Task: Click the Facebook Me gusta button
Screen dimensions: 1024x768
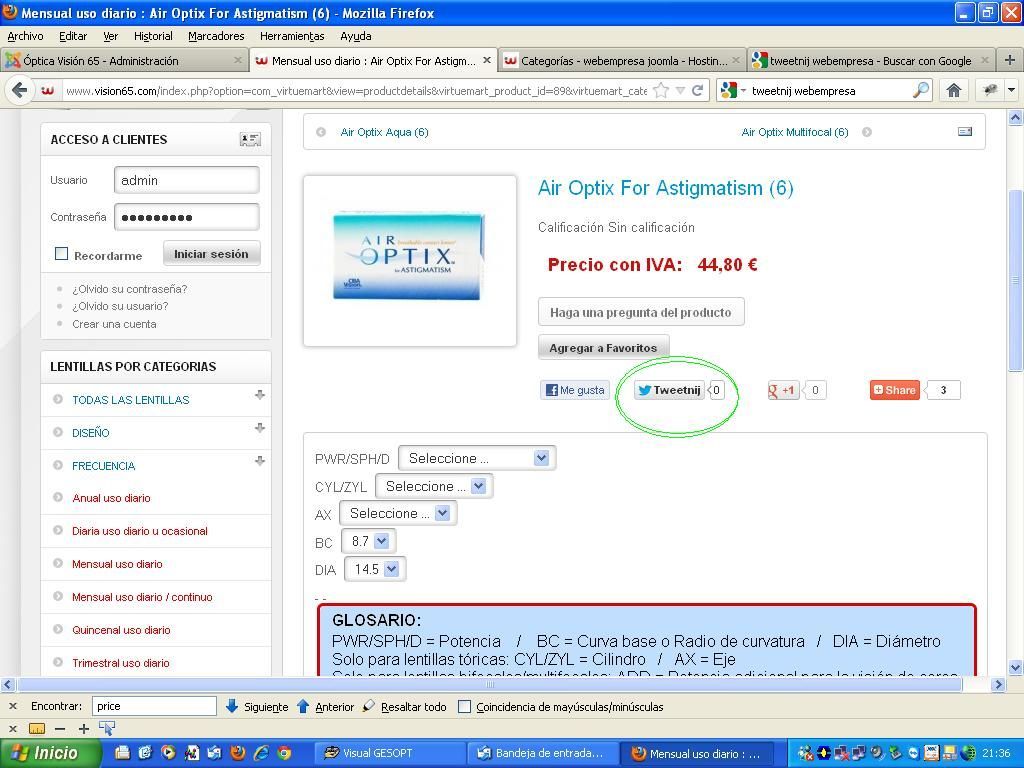Action: (x=575, y=390)
